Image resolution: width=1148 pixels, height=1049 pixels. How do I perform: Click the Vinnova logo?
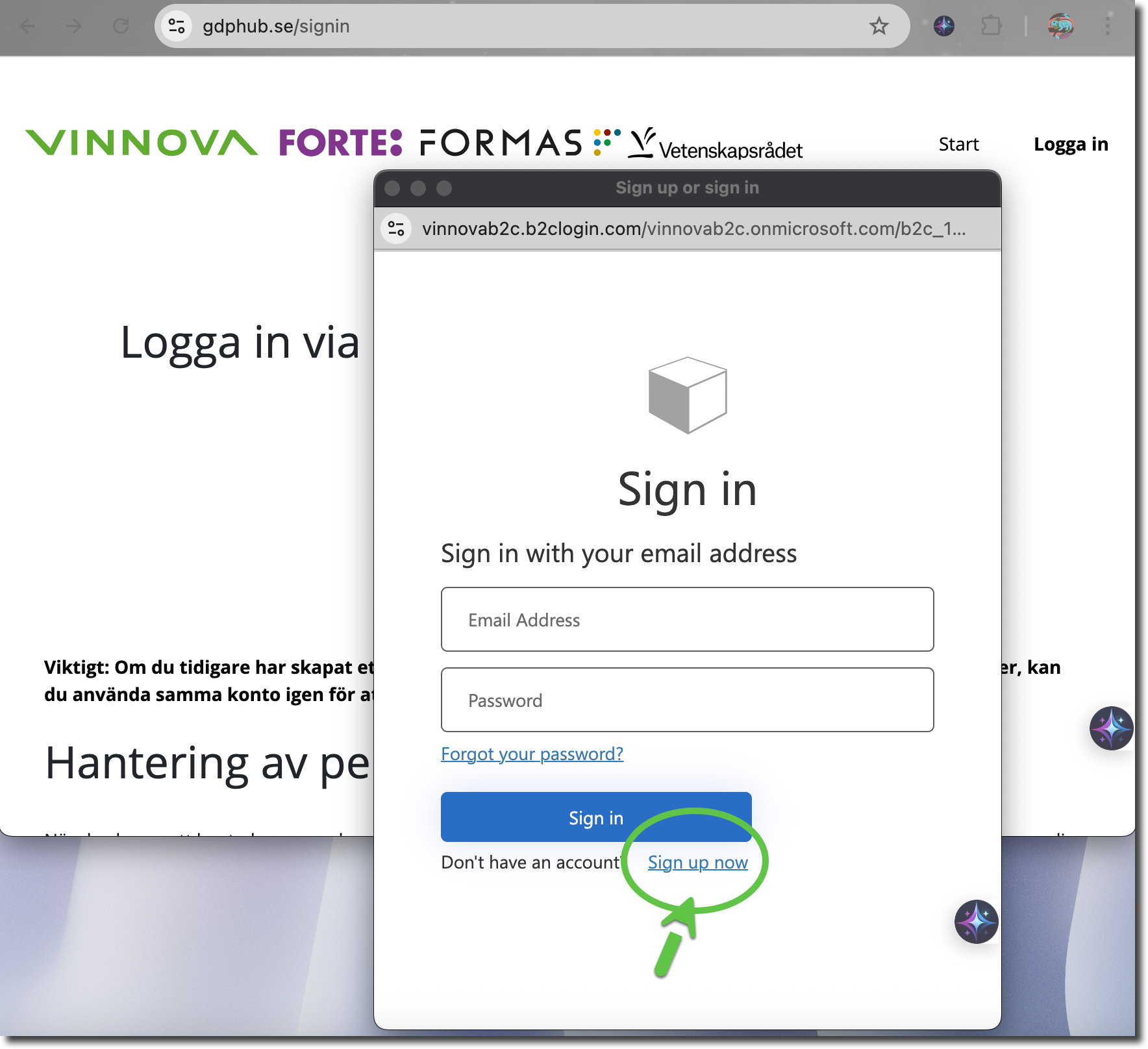142,143
